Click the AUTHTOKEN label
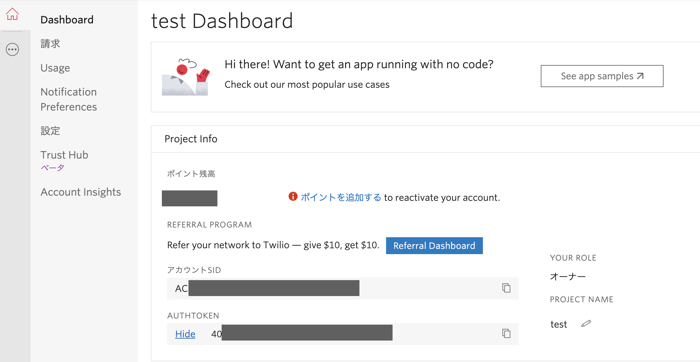The image size is (700, 362). click(x=193, y=316)
